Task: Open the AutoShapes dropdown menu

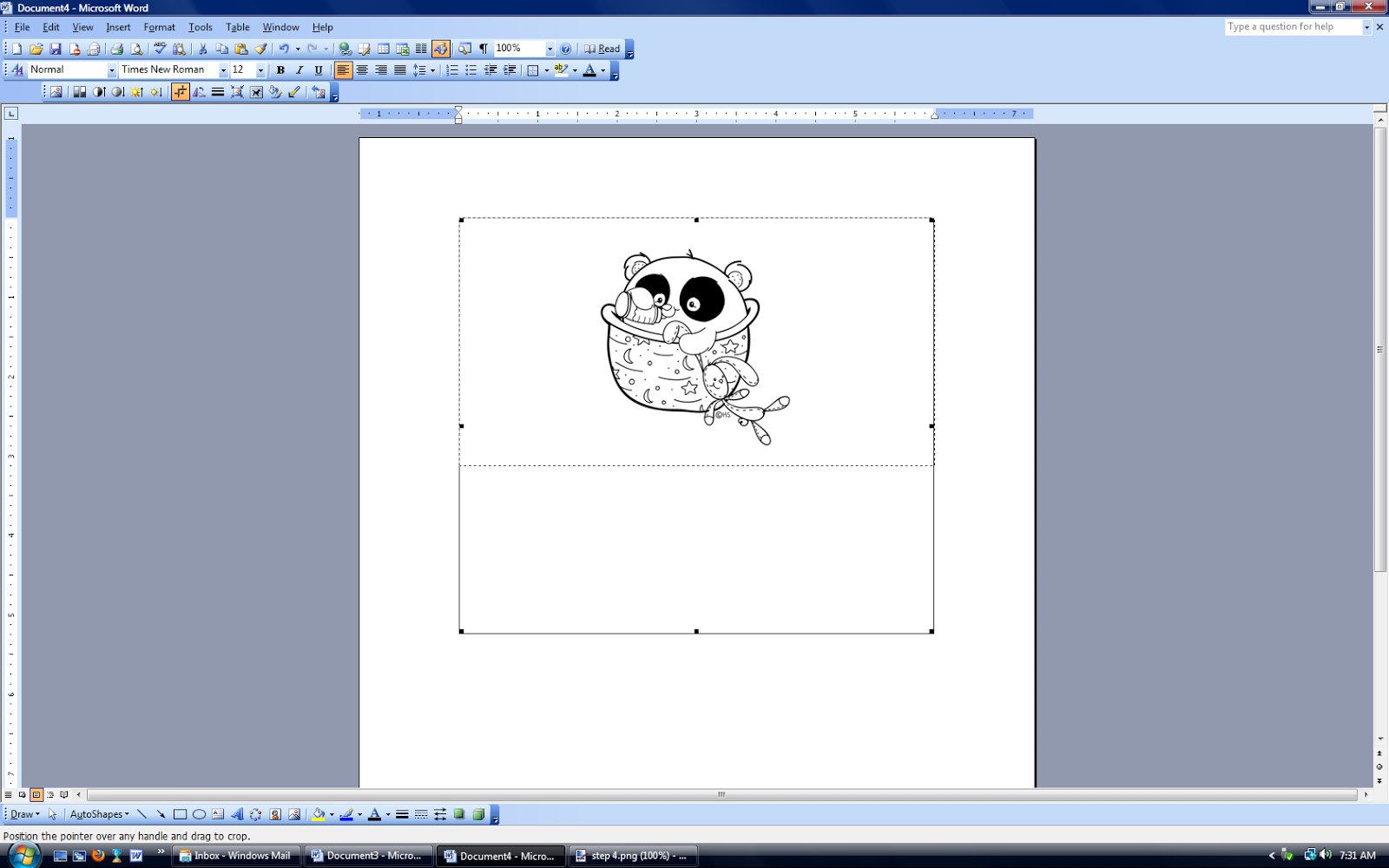Action: click(98, 814)
